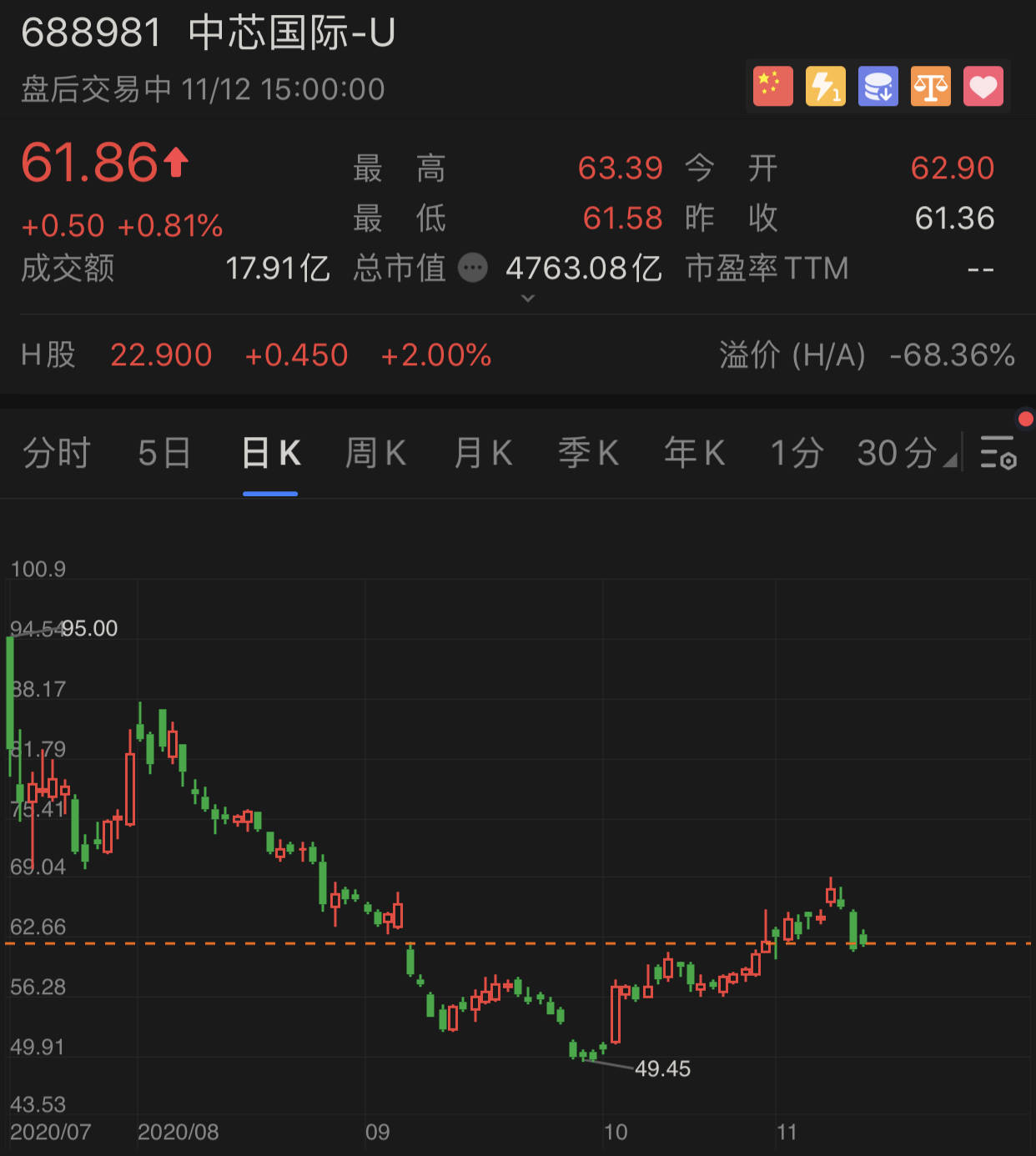Open the 周K weekly chart tab
Screen dimensions: 1036x1156
[375, 453]
